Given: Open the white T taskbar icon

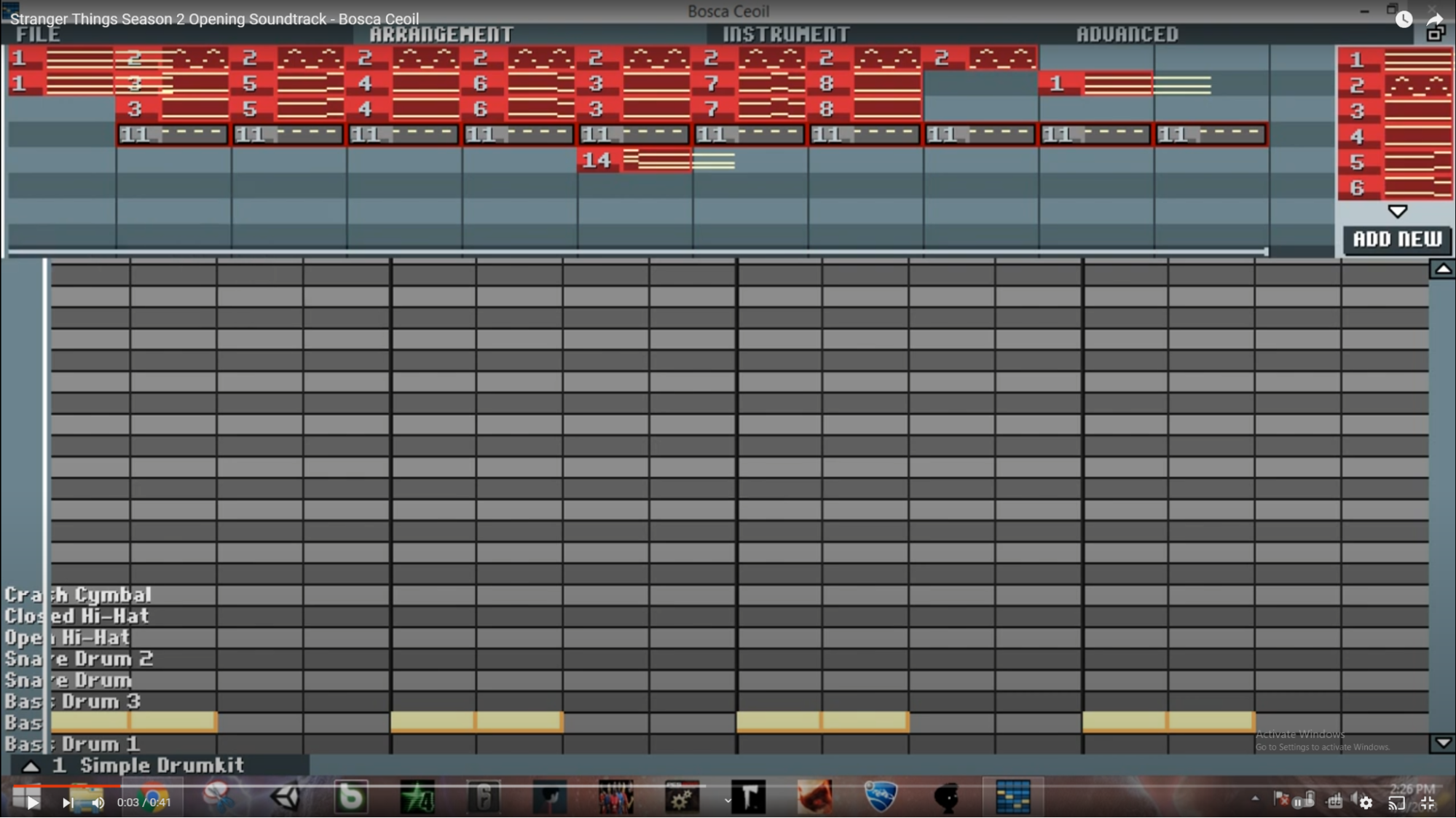Looking at the screenshot, I should (x=748, y=798).
